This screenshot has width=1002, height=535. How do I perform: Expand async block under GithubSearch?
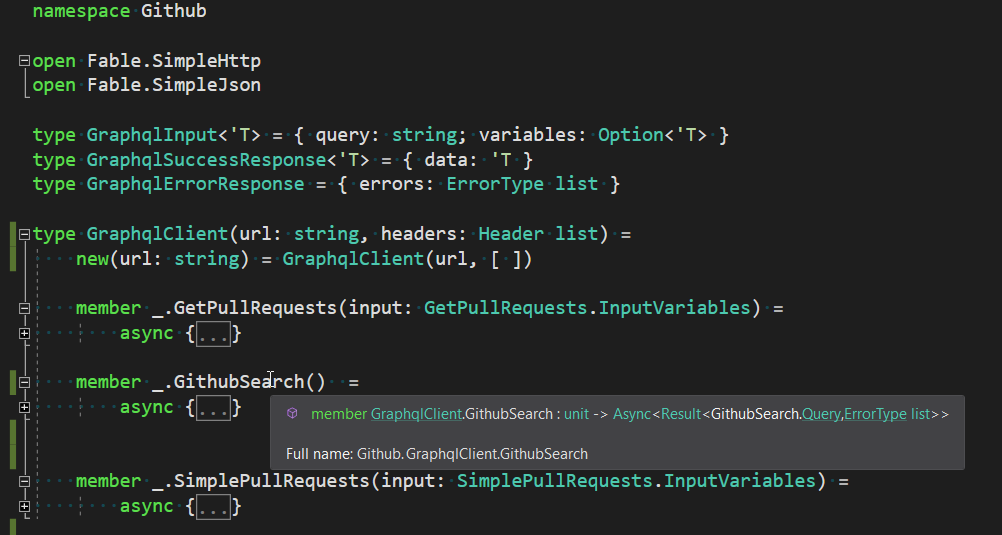pyautogui.click(x=24, y=407)
